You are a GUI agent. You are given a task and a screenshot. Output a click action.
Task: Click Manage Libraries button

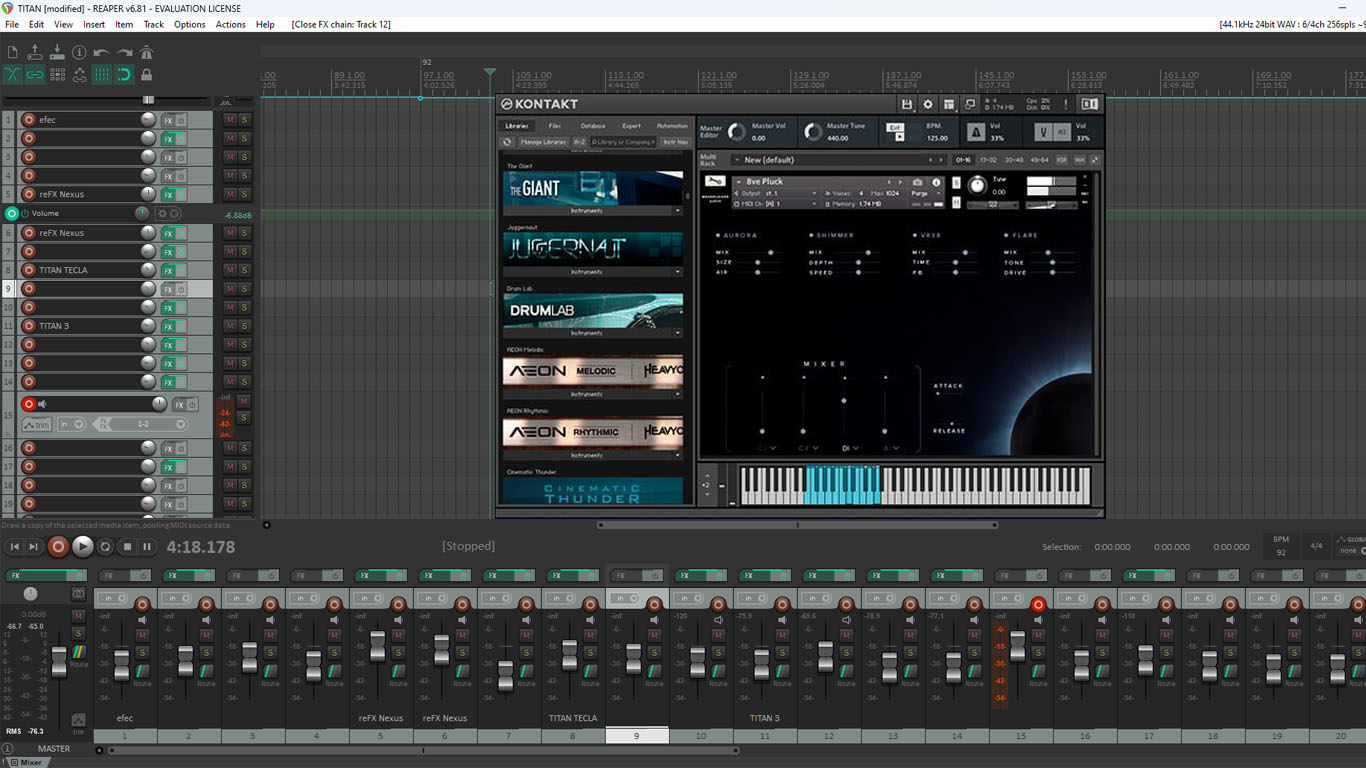544,142
